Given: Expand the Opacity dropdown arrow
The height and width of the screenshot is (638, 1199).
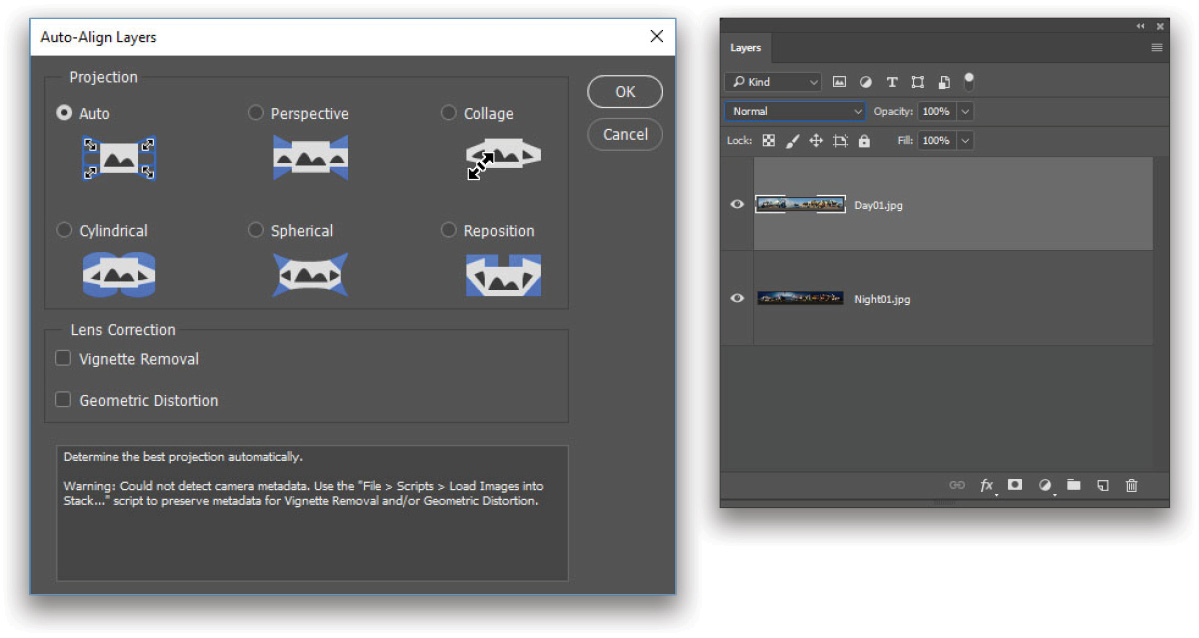Looking at the screenshot, I should point(965,111).
